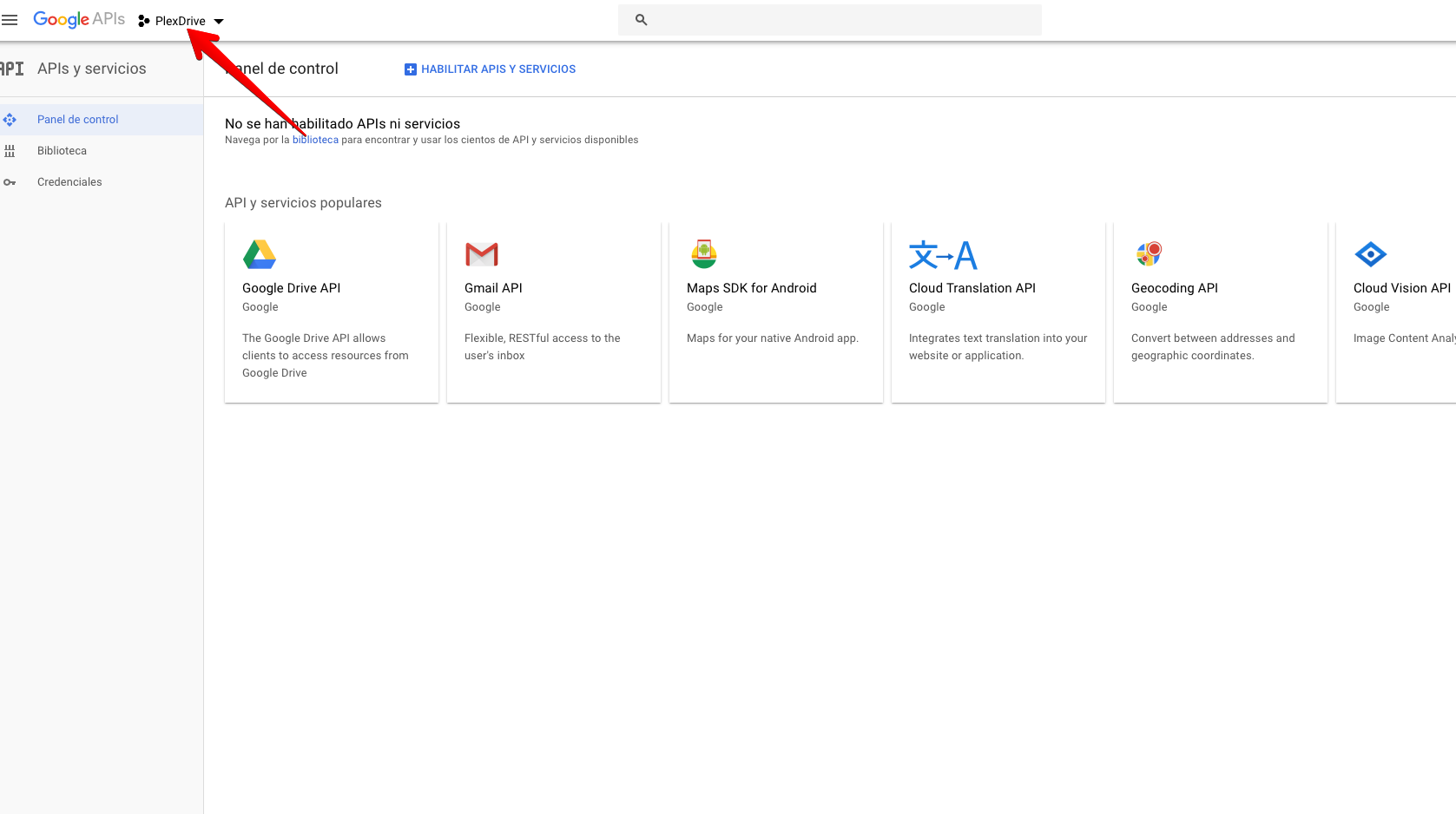Open the Gmail API card title
The image size is (1456, 814).
(493, 288)
